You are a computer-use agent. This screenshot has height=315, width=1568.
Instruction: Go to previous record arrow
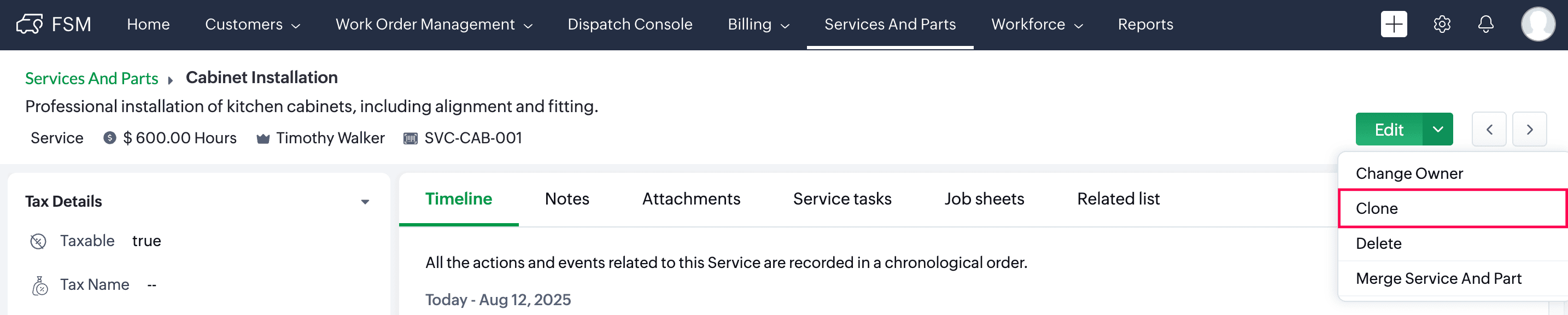point(1489,130)
